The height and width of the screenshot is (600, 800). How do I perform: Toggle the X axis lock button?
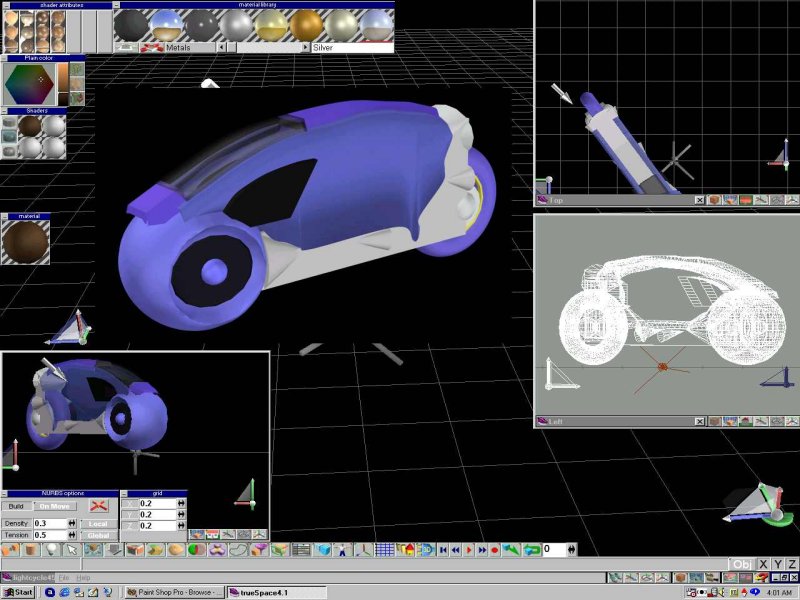point(763,564)
